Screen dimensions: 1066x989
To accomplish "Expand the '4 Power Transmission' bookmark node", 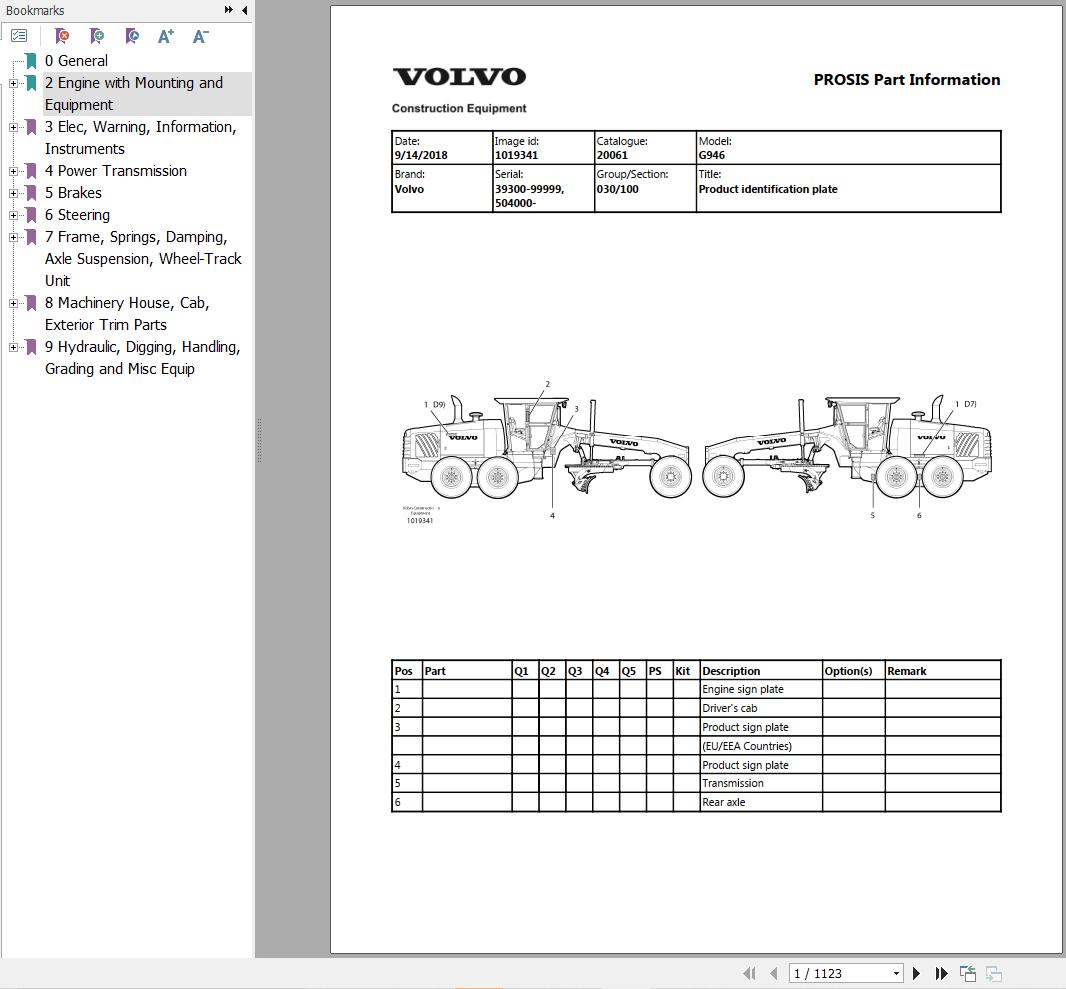I will tap(13, 171).
